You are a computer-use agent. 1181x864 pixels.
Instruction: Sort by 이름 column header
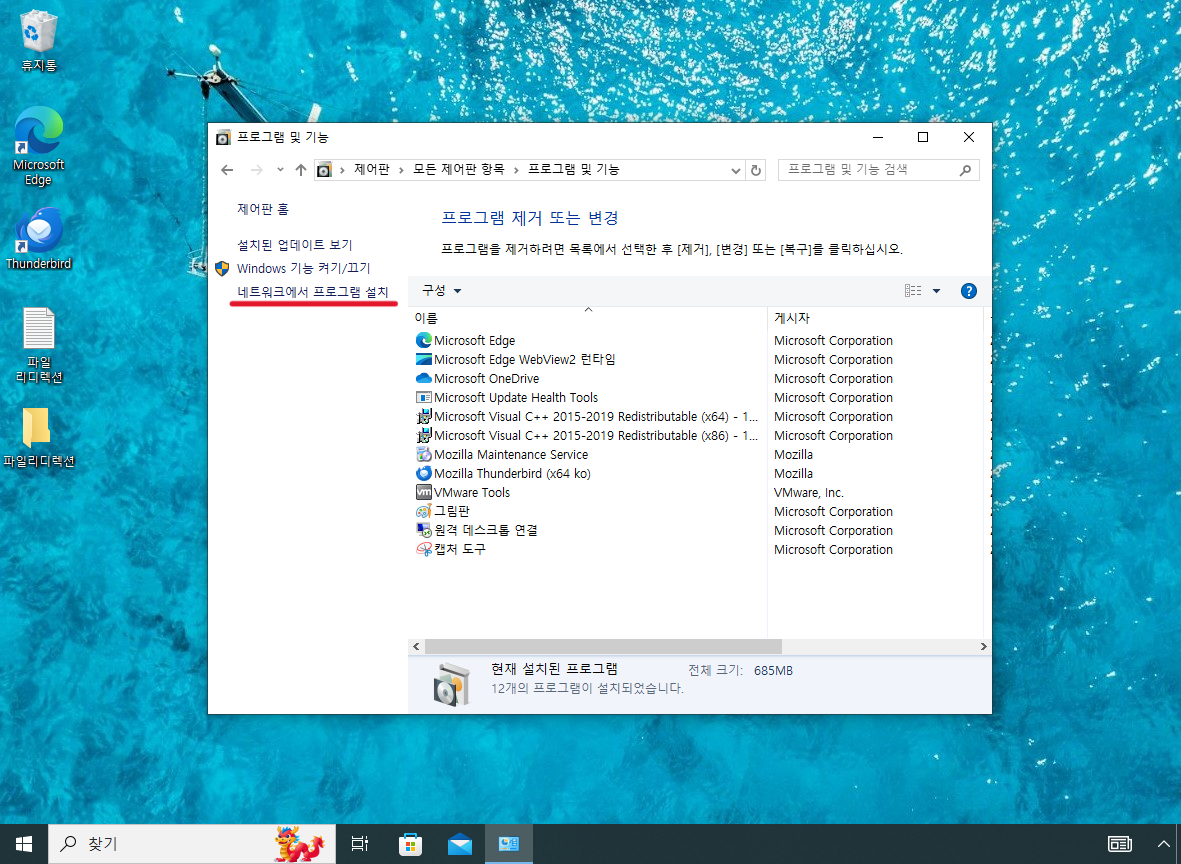[587, 318]
